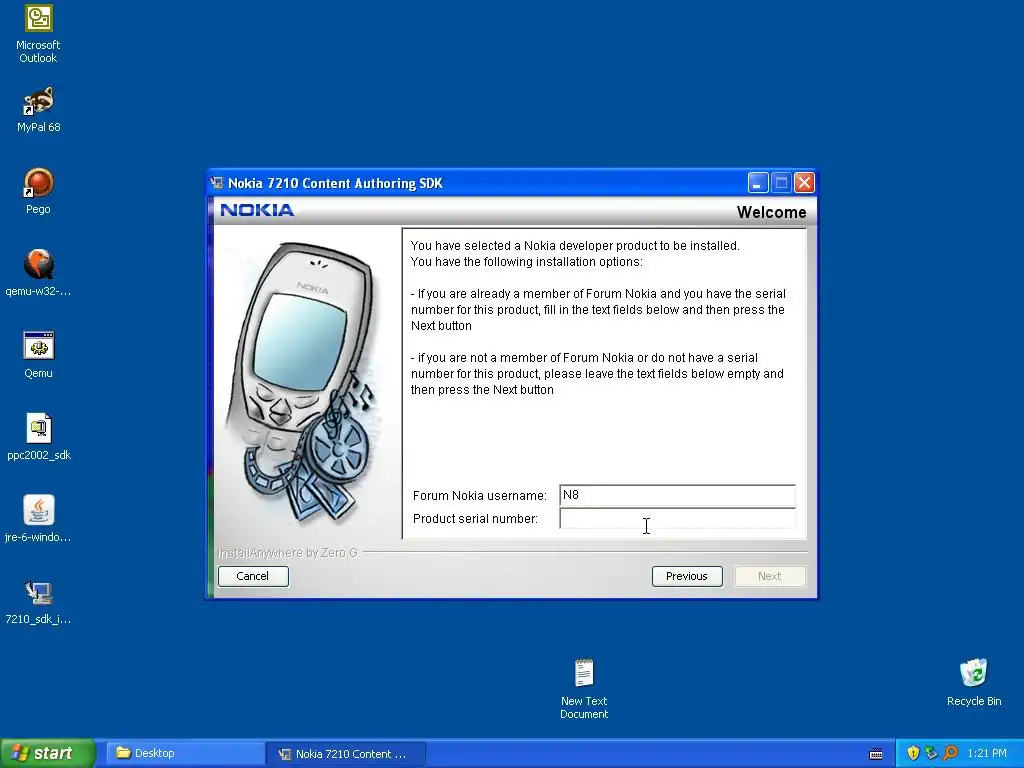Close the Nokia SDK installer window

804,183
